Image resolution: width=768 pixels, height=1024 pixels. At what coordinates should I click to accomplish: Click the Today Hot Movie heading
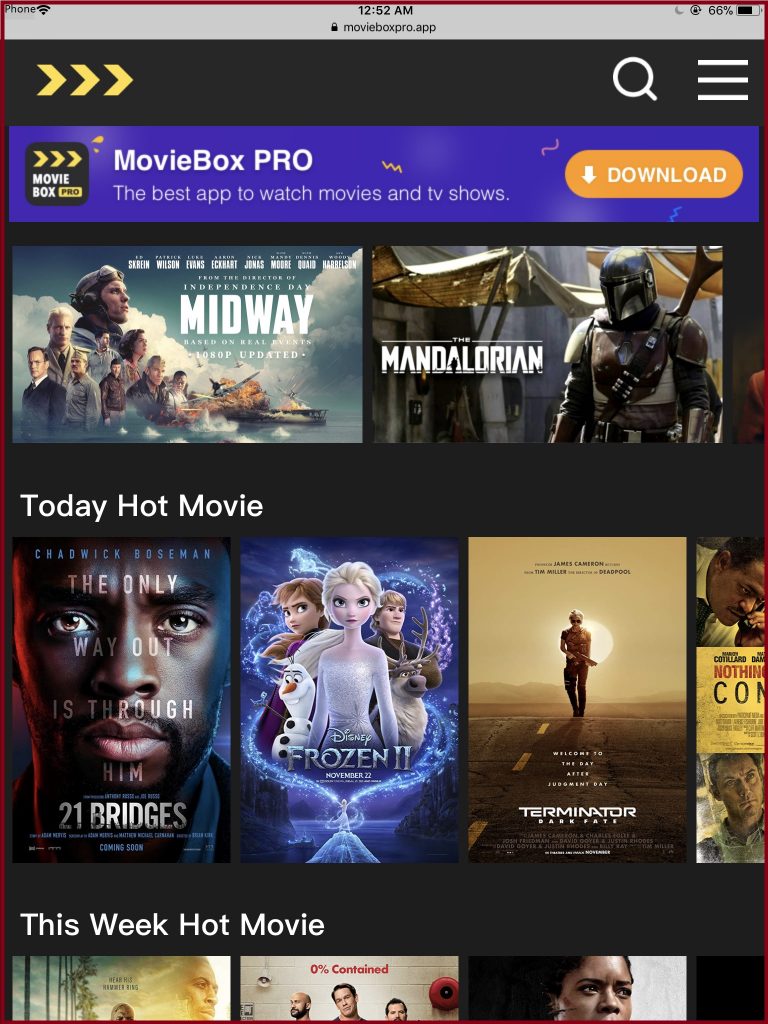[142, 506]
